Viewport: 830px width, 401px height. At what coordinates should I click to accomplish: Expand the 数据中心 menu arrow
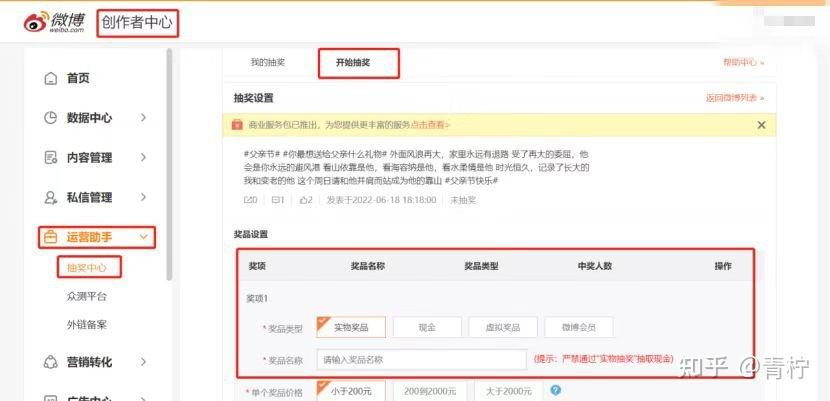point(143,117)
